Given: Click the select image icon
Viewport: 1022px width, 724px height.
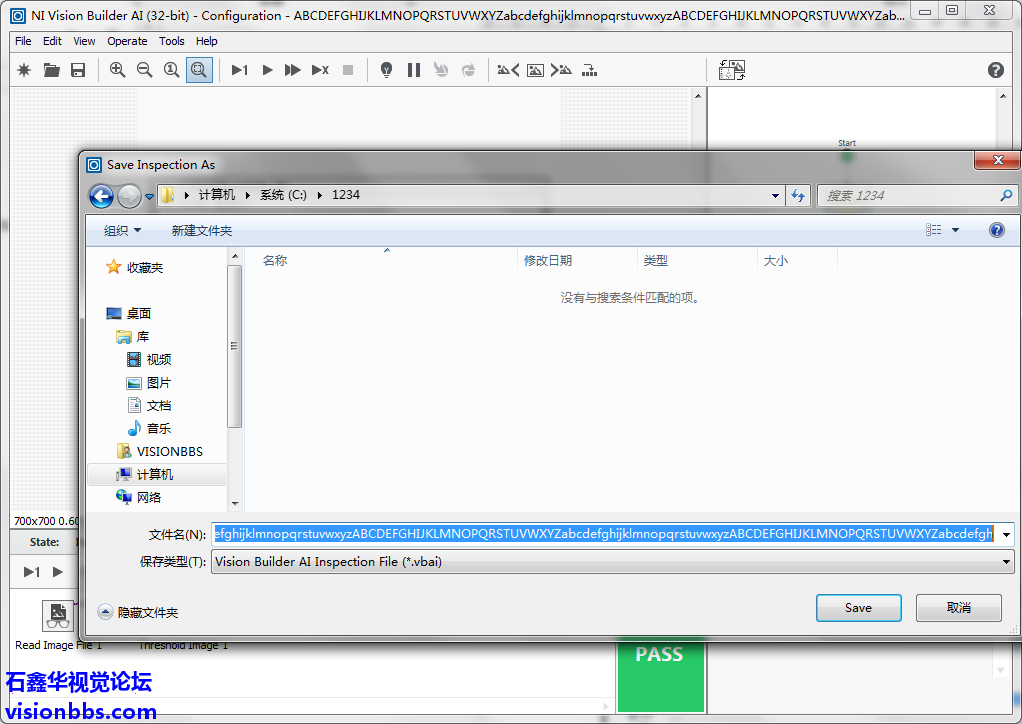Looking at the screenshot, I should 535,70.
